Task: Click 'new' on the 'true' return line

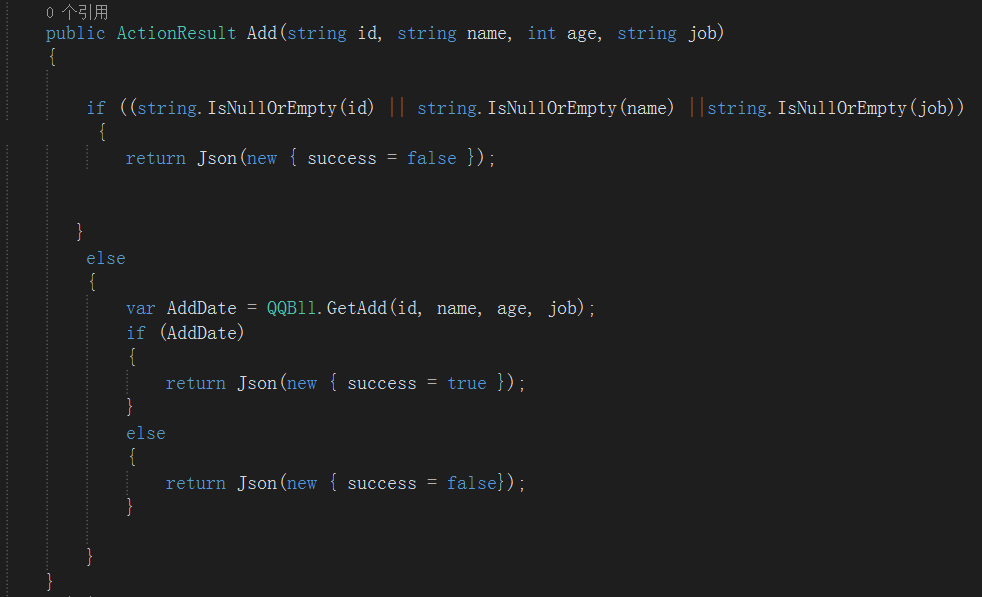Action: coord(302,383)
